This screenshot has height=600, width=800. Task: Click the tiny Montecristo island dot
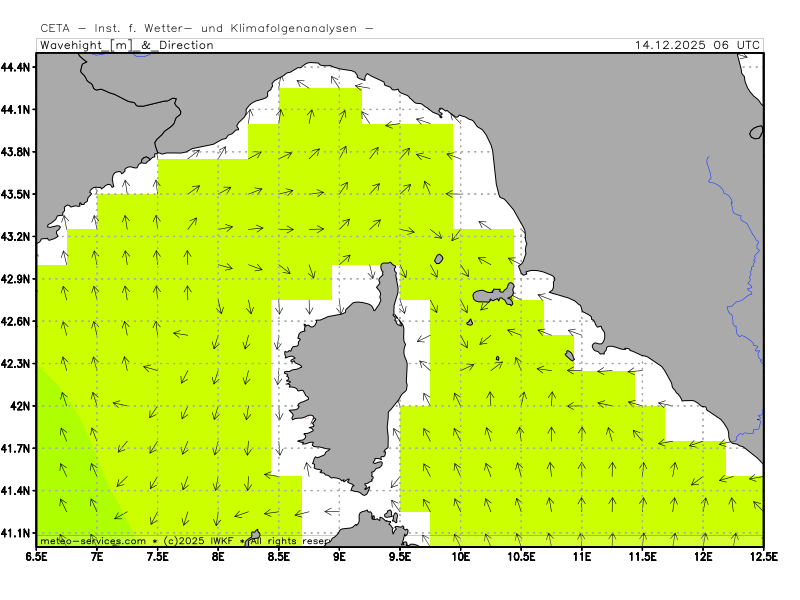click(497, 358)
